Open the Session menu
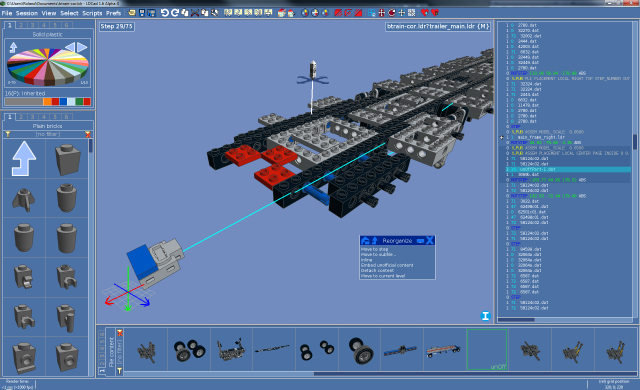 coord(27,13)
